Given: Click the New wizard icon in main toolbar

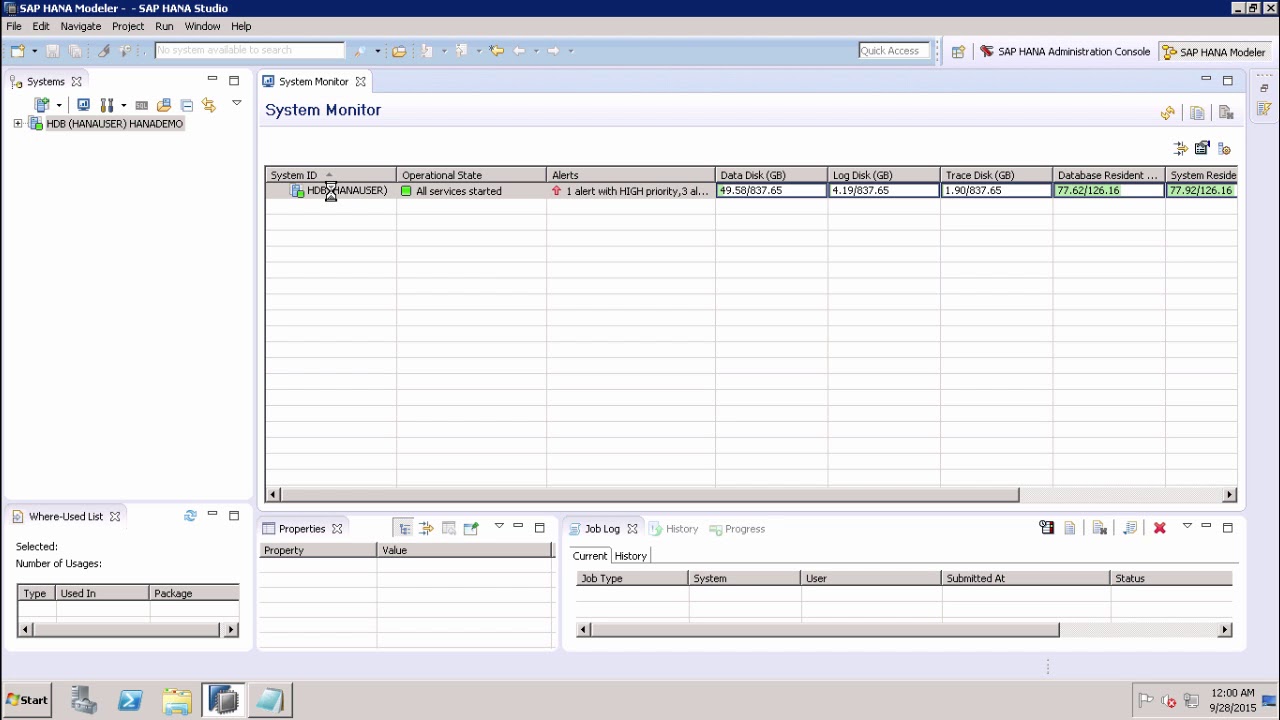Looking at the screenshot, I should click(18, 51).
